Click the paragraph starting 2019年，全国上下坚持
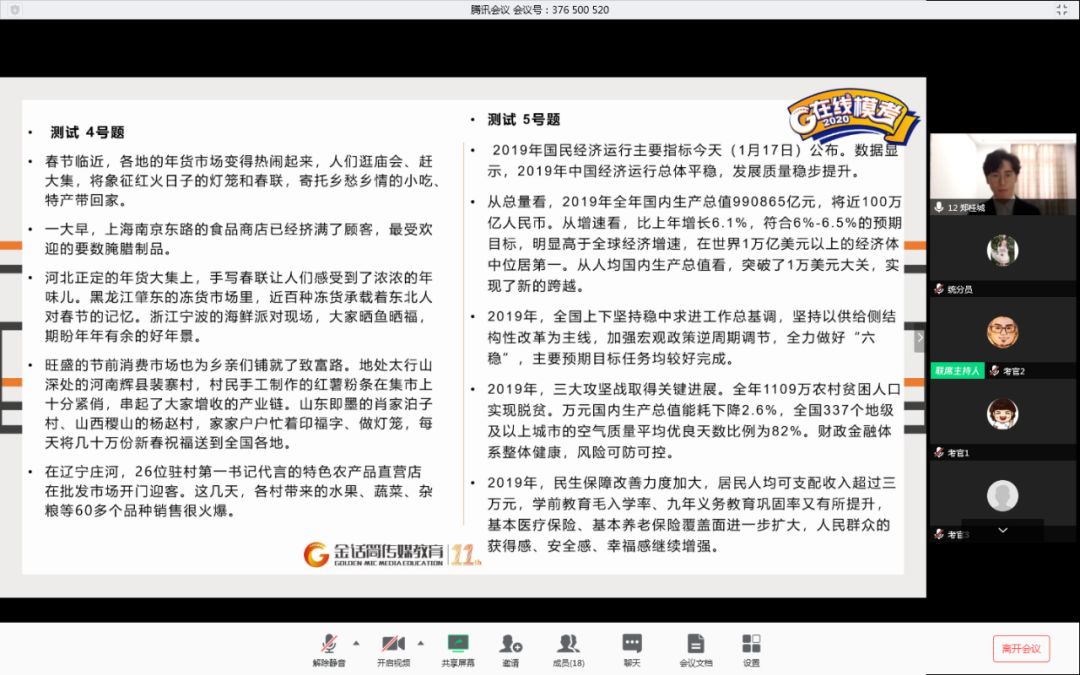 692,338
